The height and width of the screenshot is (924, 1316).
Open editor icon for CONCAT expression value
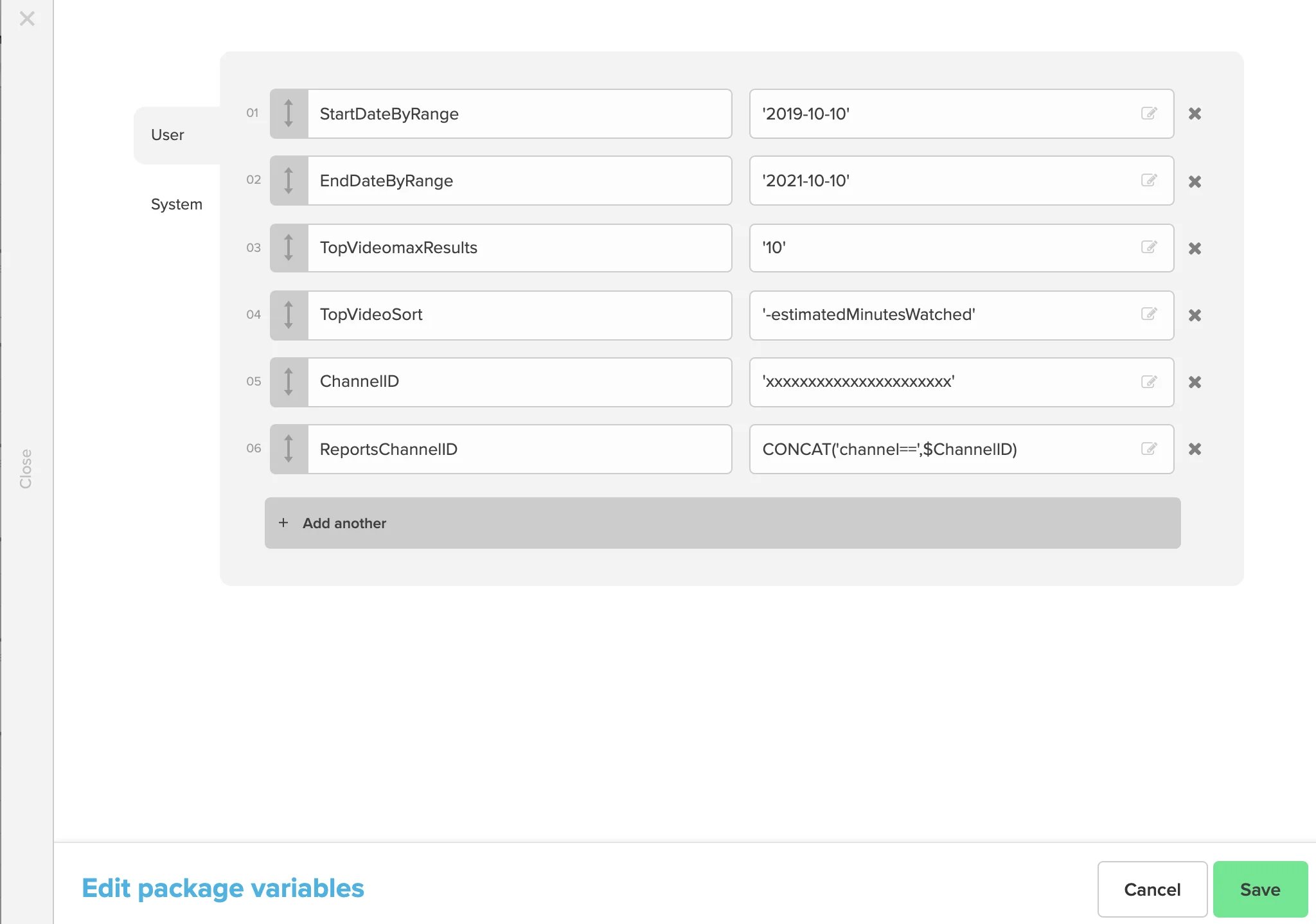1149,449
